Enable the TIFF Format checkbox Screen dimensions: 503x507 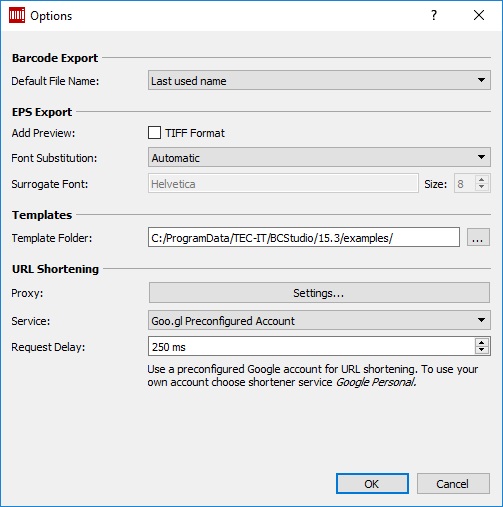click(154, 133)
